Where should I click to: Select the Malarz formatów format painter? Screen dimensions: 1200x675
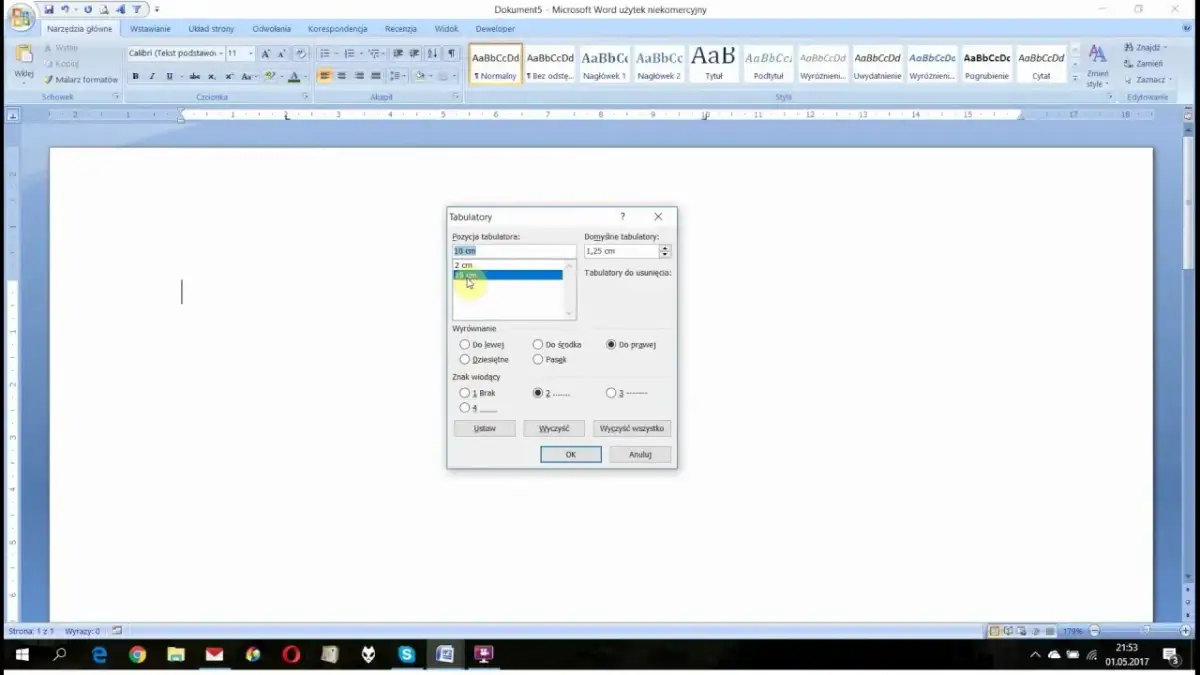point(80,79)
